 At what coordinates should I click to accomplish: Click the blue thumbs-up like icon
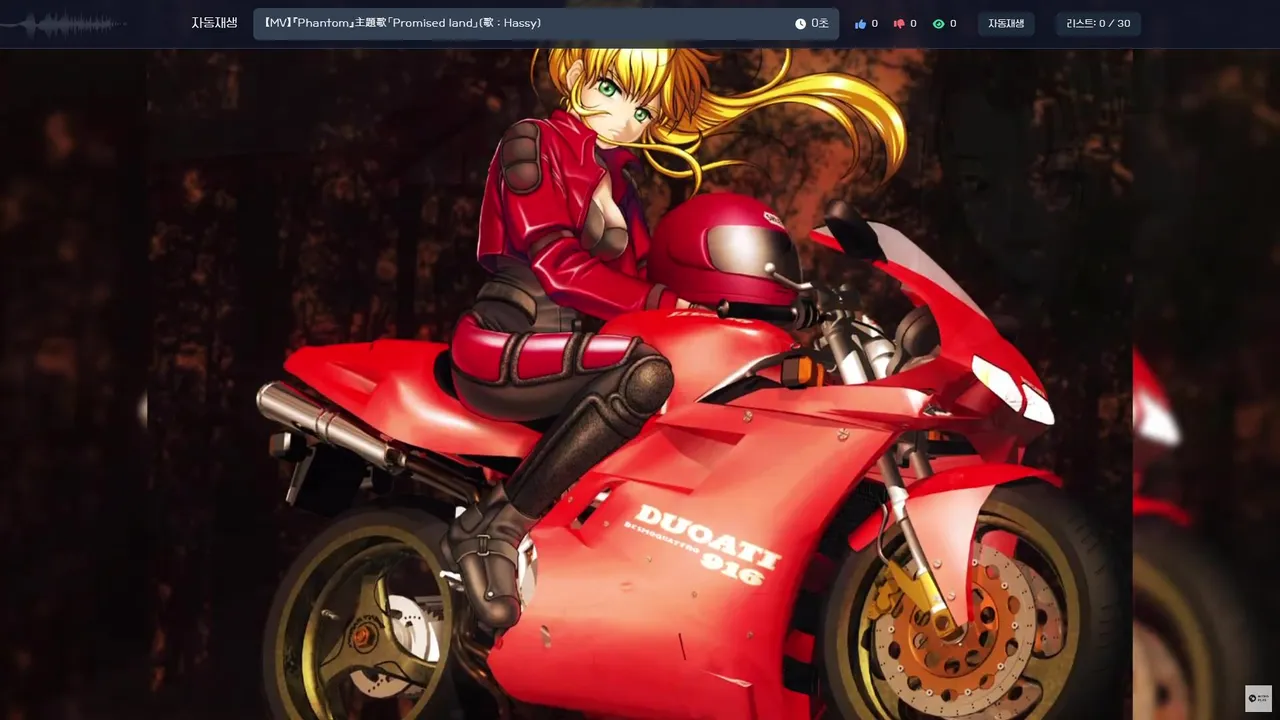[860, 24]
